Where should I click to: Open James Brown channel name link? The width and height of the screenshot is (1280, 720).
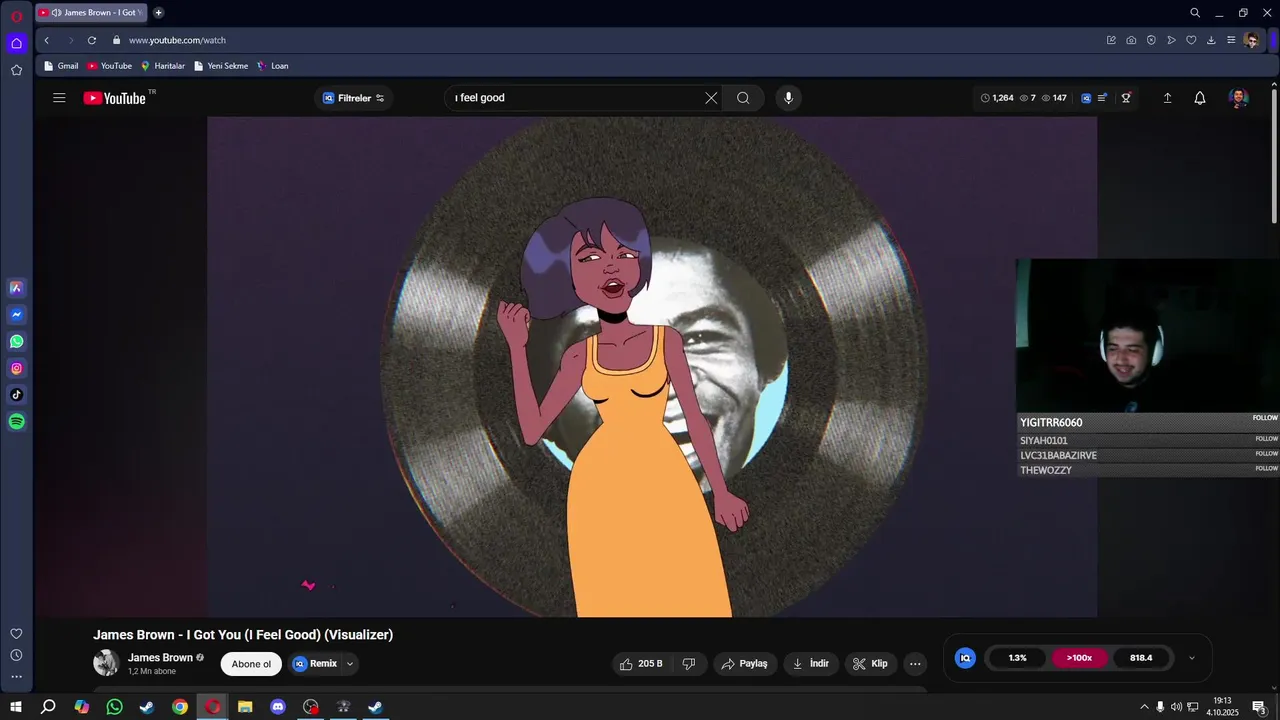tap(160, 658)
